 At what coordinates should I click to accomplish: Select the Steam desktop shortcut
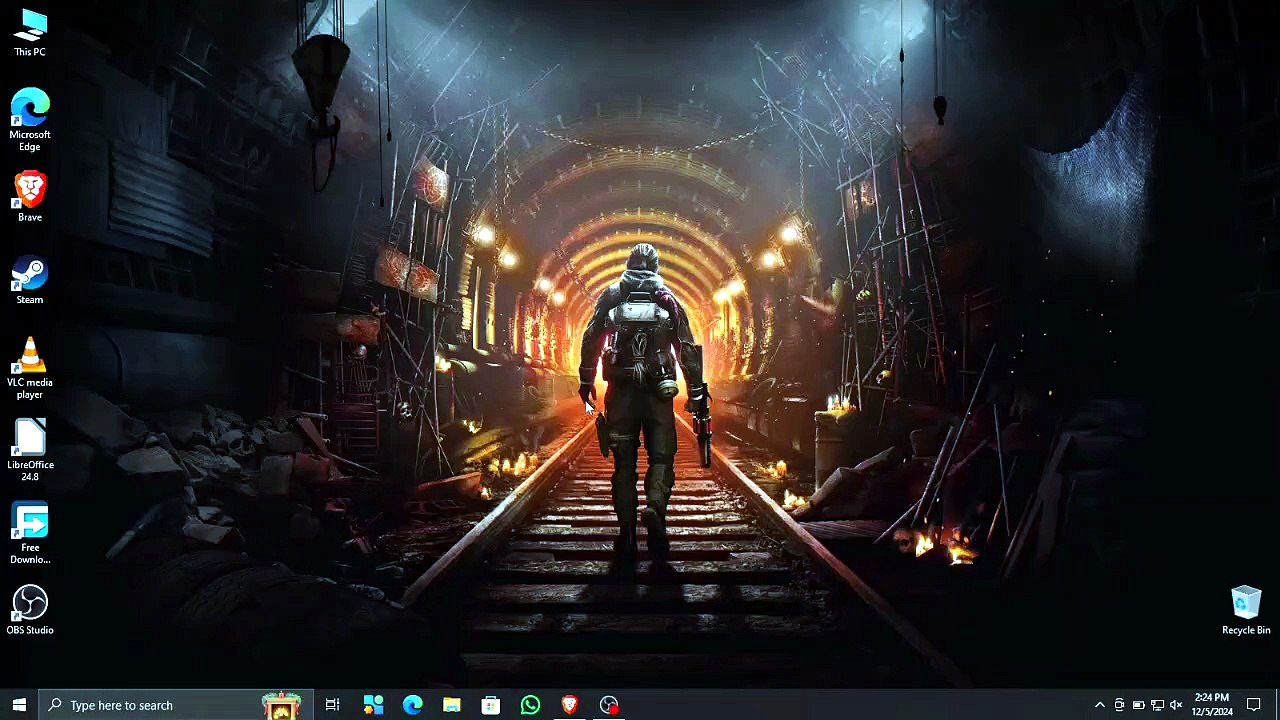30,281
